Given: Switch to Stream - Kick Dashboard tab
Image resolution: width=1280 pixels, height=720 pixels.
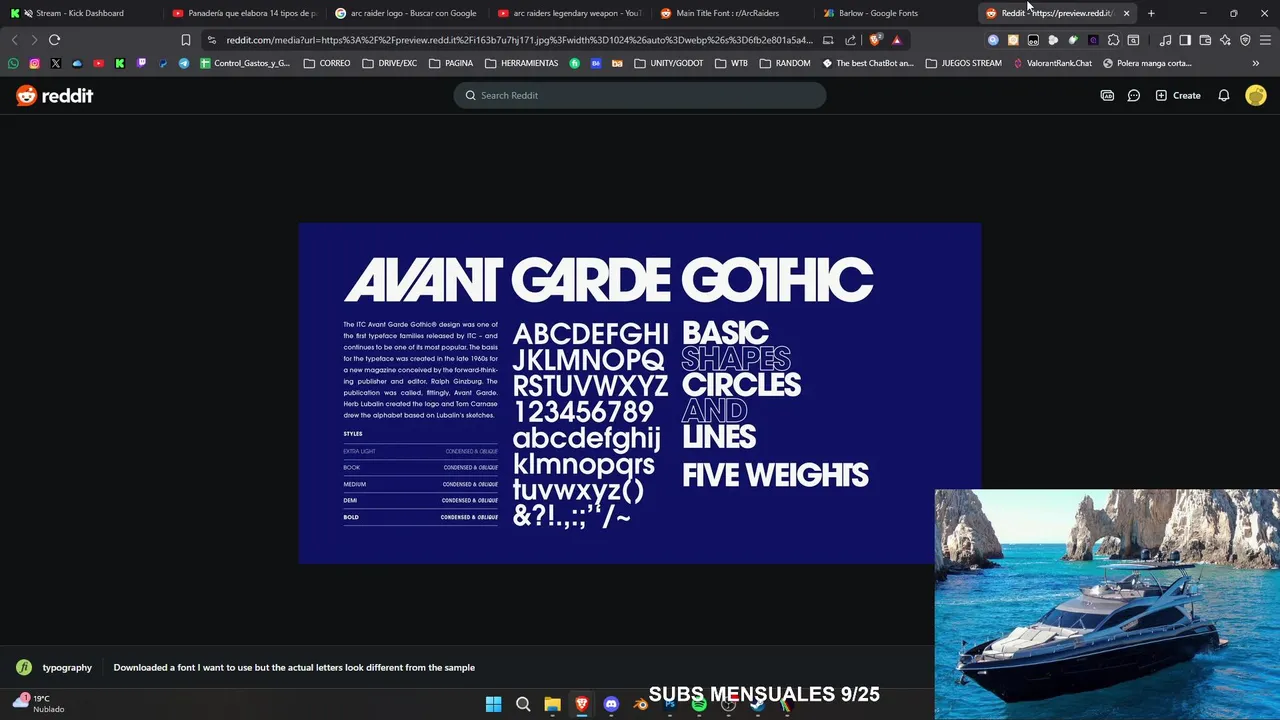Looking at the screenshot, I should click(x=80, y=13).
